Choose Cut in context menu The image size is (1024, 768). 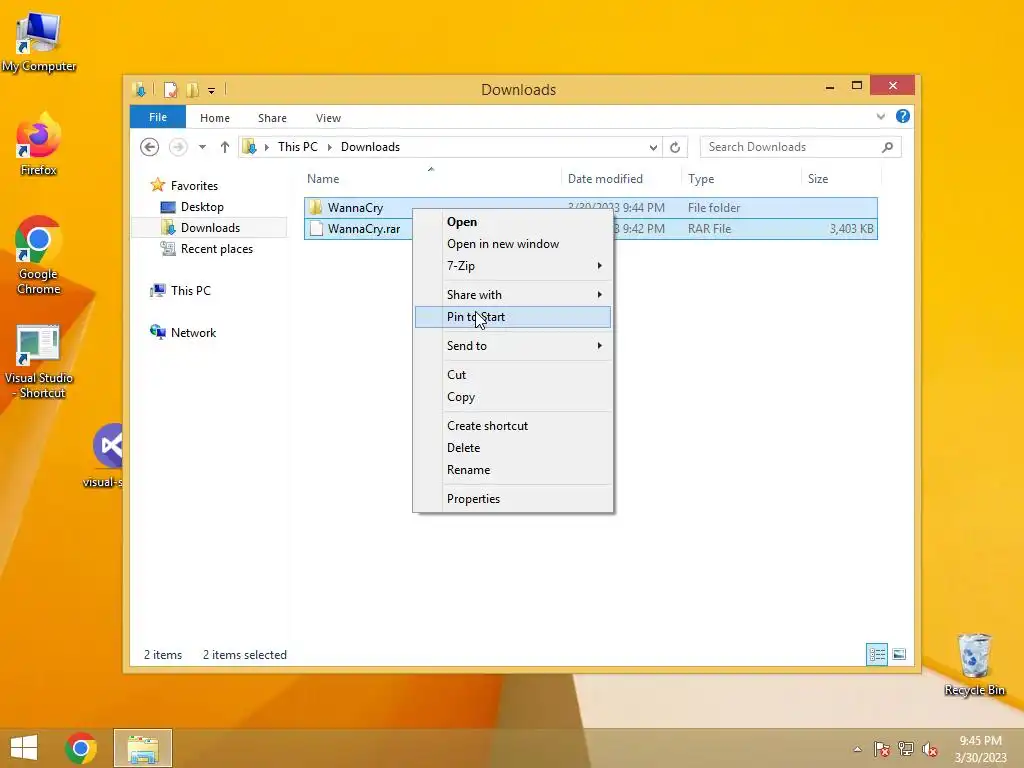click(513, 374)
